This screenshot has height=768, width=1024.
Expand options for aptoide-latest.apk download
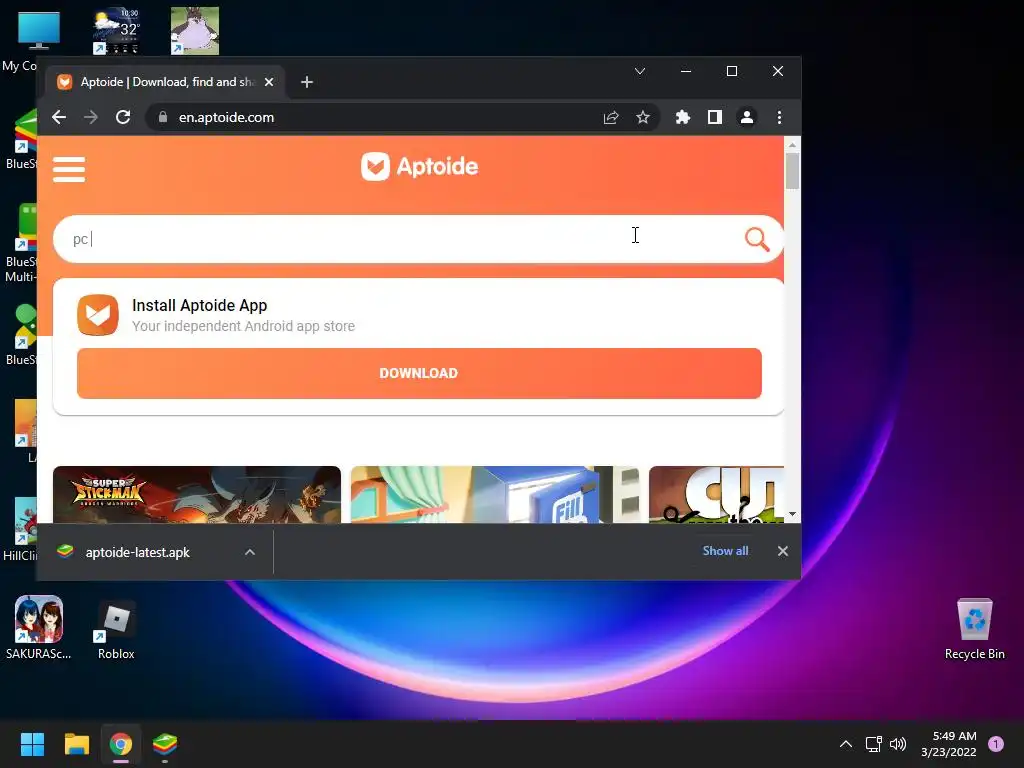(x=249, y=552)
